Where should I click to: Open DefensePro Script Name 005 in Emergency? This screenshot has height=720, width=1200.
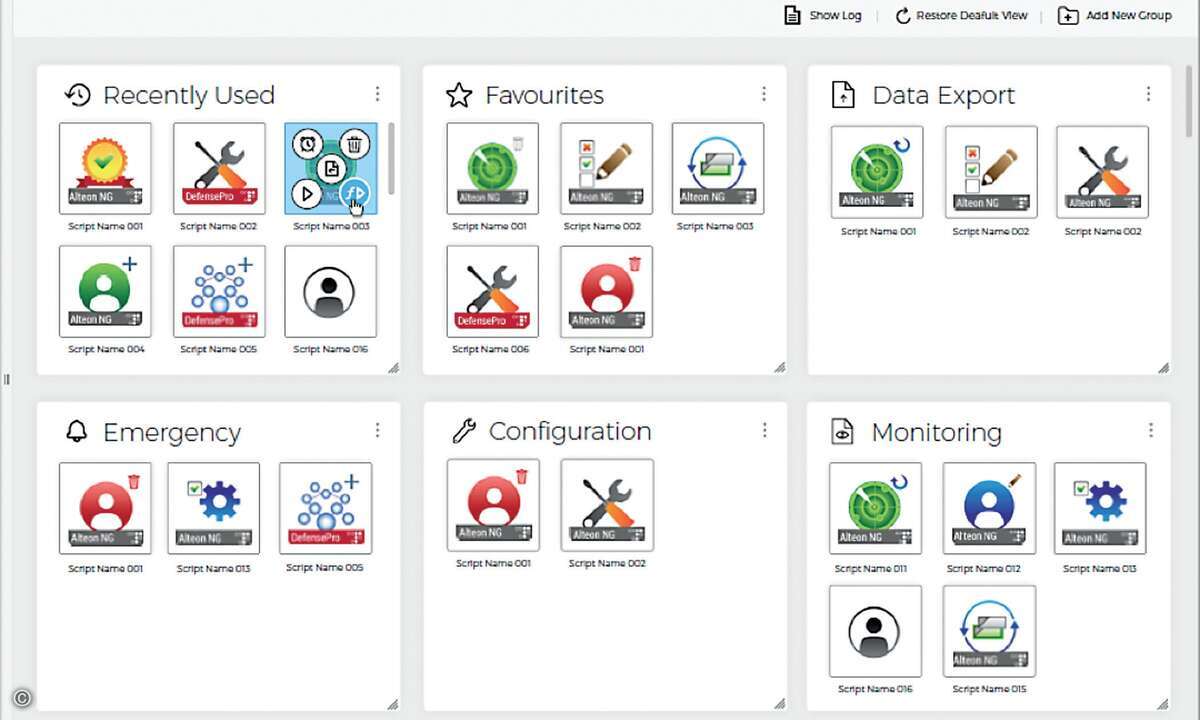[x=325, y=508]
